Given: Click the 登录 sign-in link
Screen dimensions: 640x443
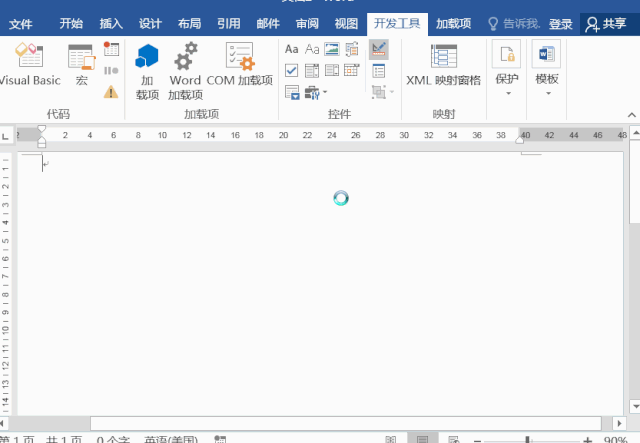Looking at the screenshot, I should [x=560, y=23].
